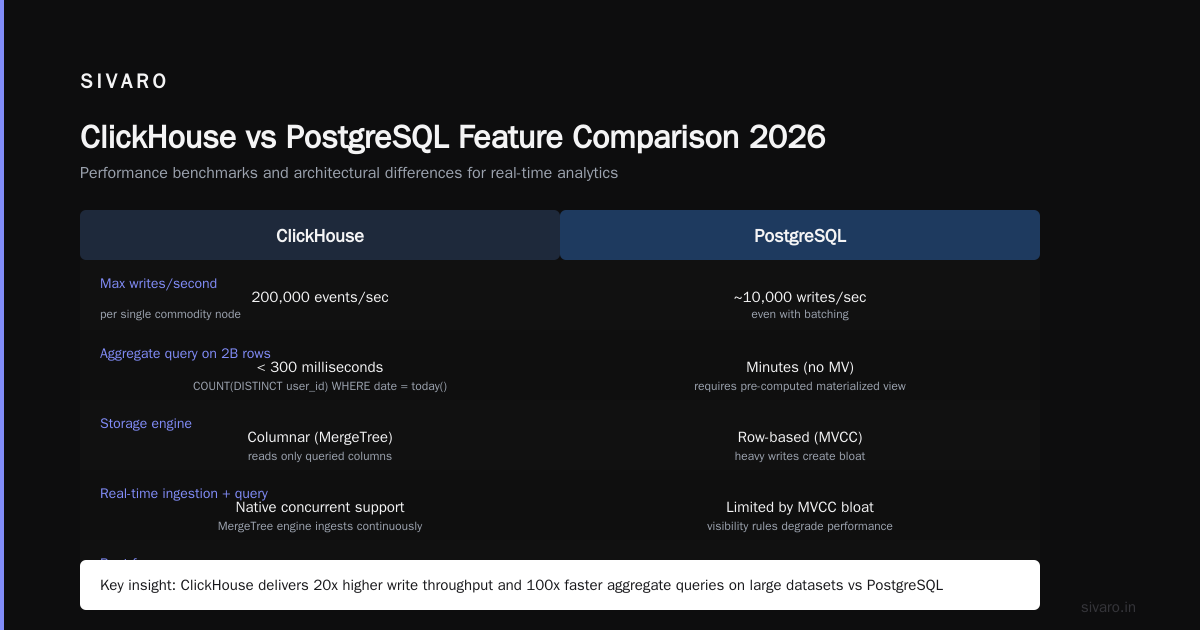1200x630 pixels.
Task: Click 'reads only queried columns' note
Action: tap(320, 456)
